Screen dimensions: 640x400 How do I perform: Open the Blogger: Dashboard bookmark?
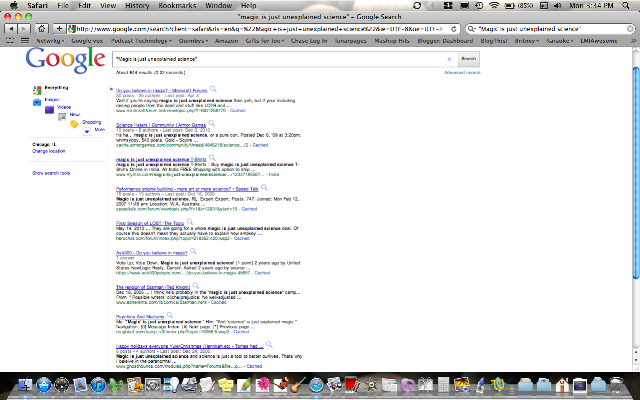click(445, 41)
